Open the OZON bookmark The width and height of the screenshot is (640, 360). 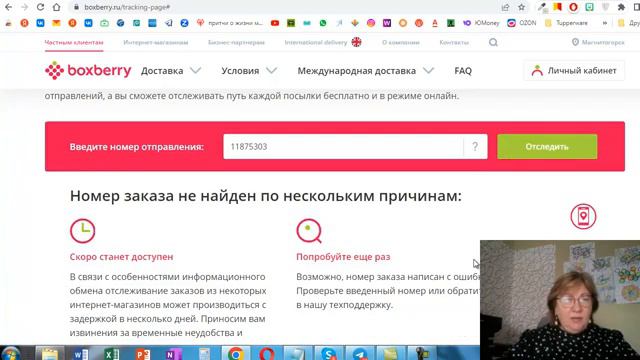(x=522, y=23)
